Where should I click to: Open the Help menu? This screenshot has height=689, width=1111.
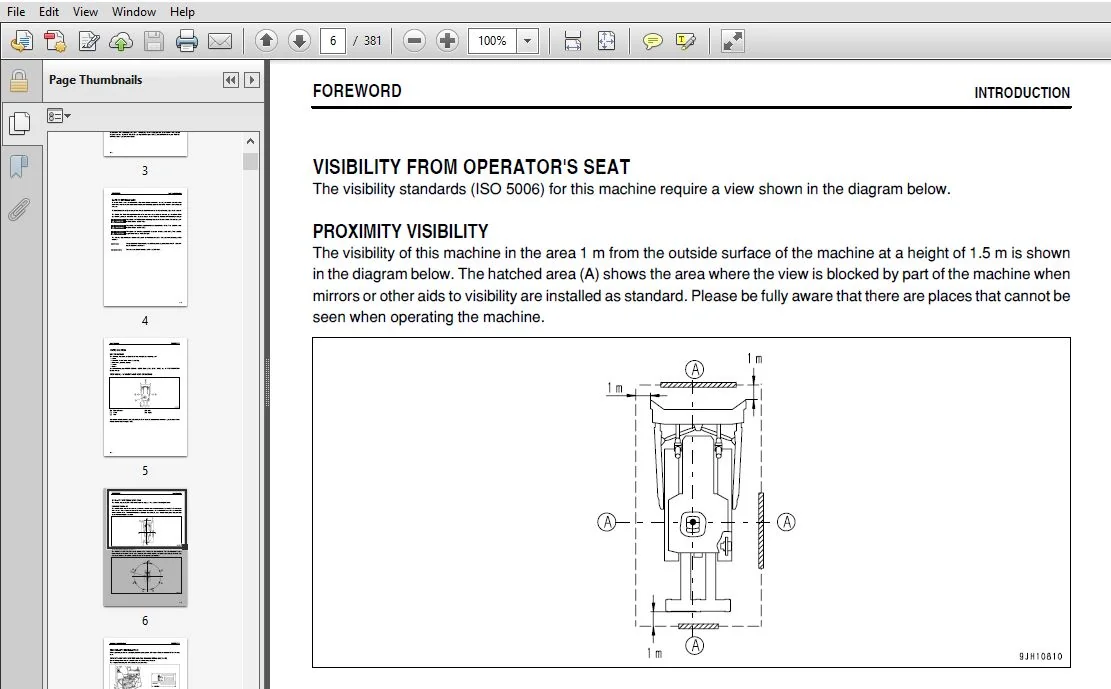click(x=182, y=11)
